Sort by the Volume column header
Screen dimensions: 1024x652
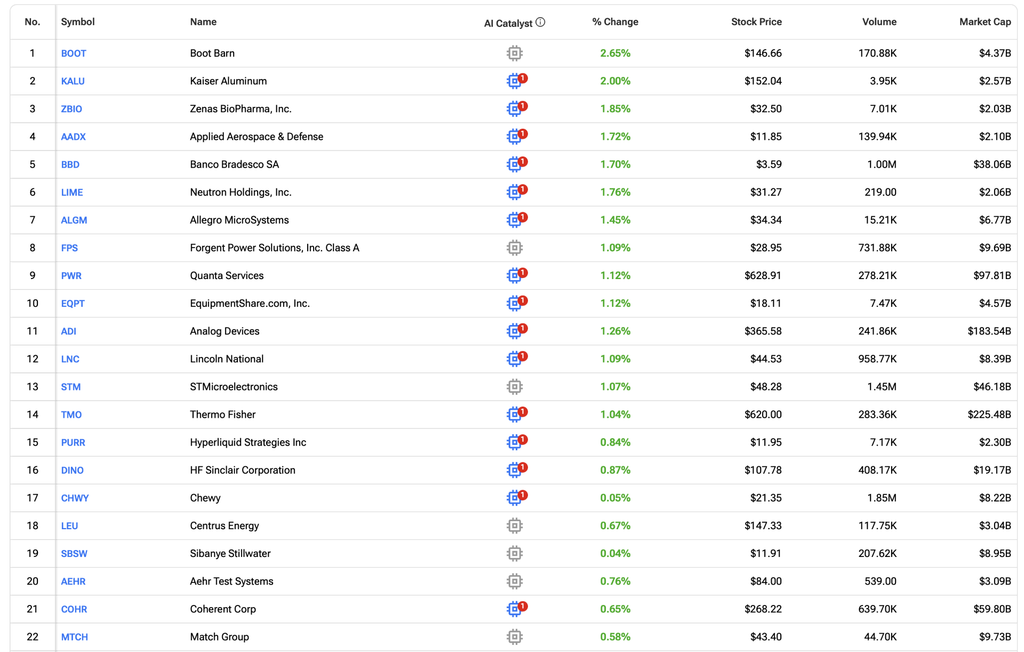[x=879, y=22]
